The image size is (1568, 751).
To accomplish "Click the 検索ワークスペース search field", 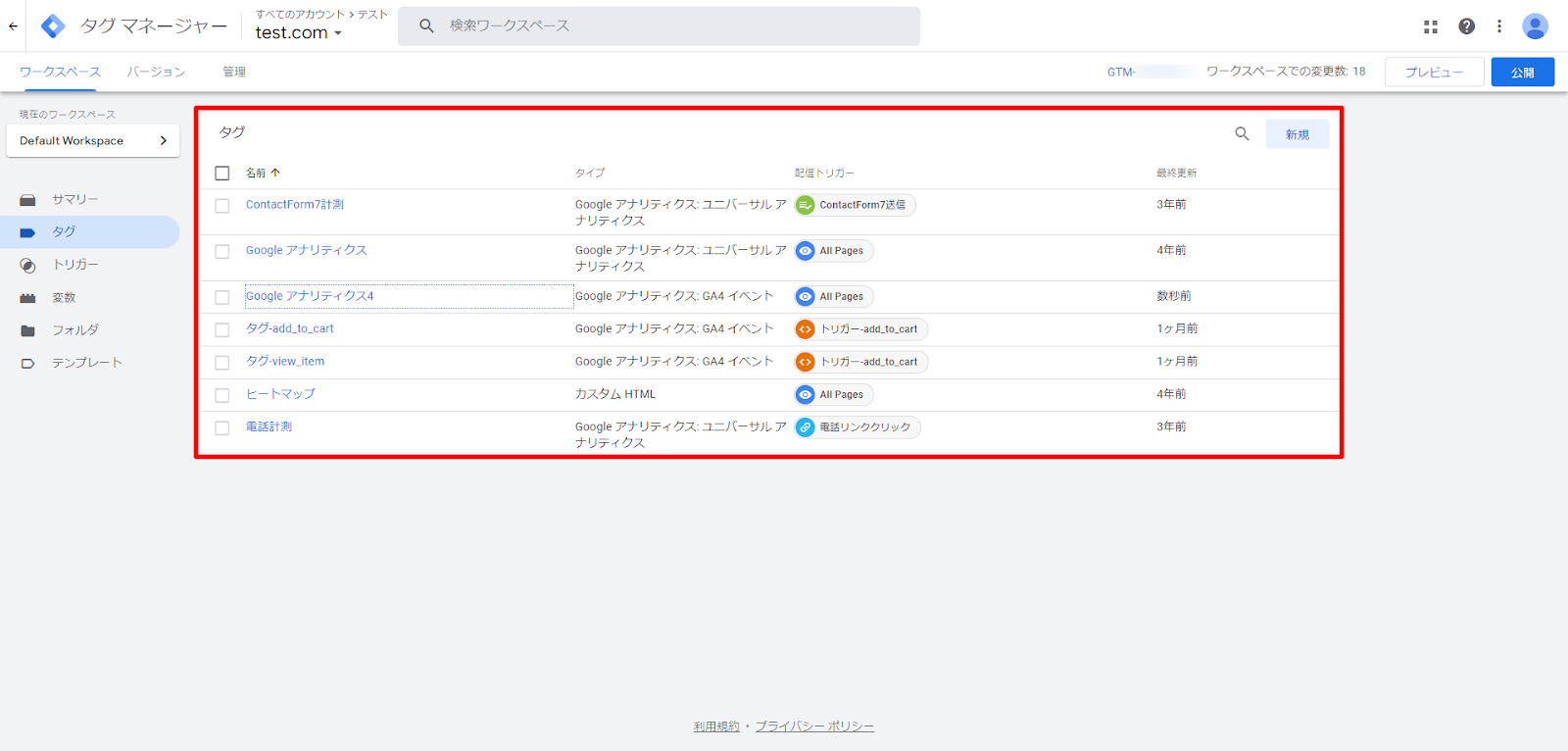I will [x=659, y=25].
